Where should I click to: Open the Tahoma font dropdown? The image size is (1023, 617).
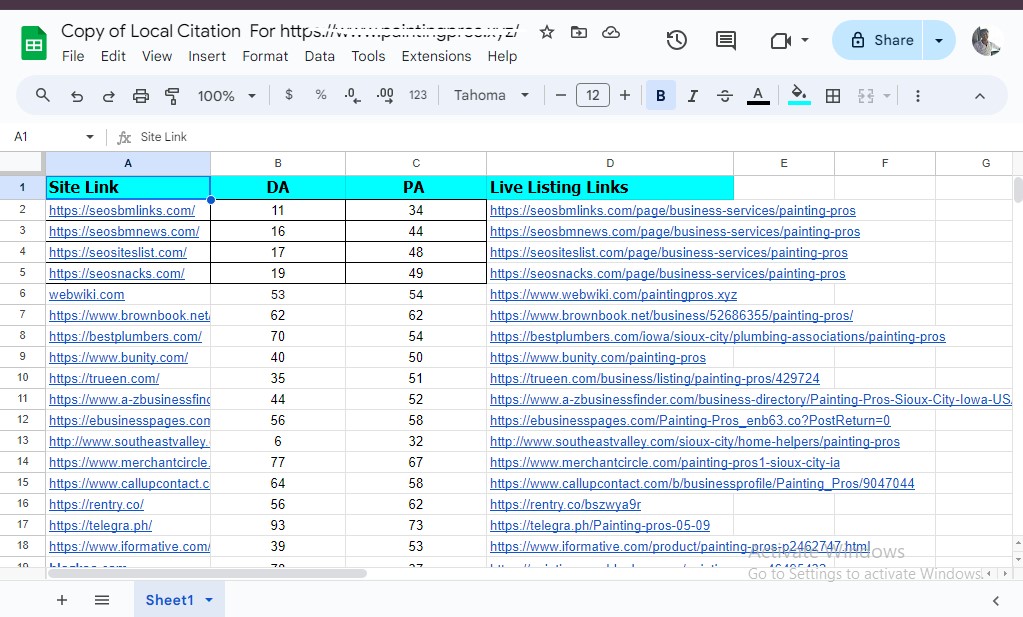(491, 96)
